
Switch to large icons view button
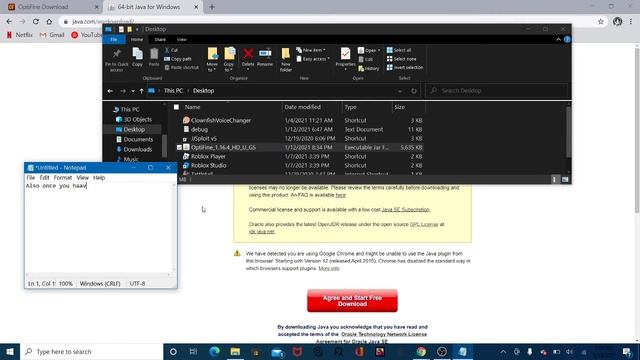(x=565, y=180)
